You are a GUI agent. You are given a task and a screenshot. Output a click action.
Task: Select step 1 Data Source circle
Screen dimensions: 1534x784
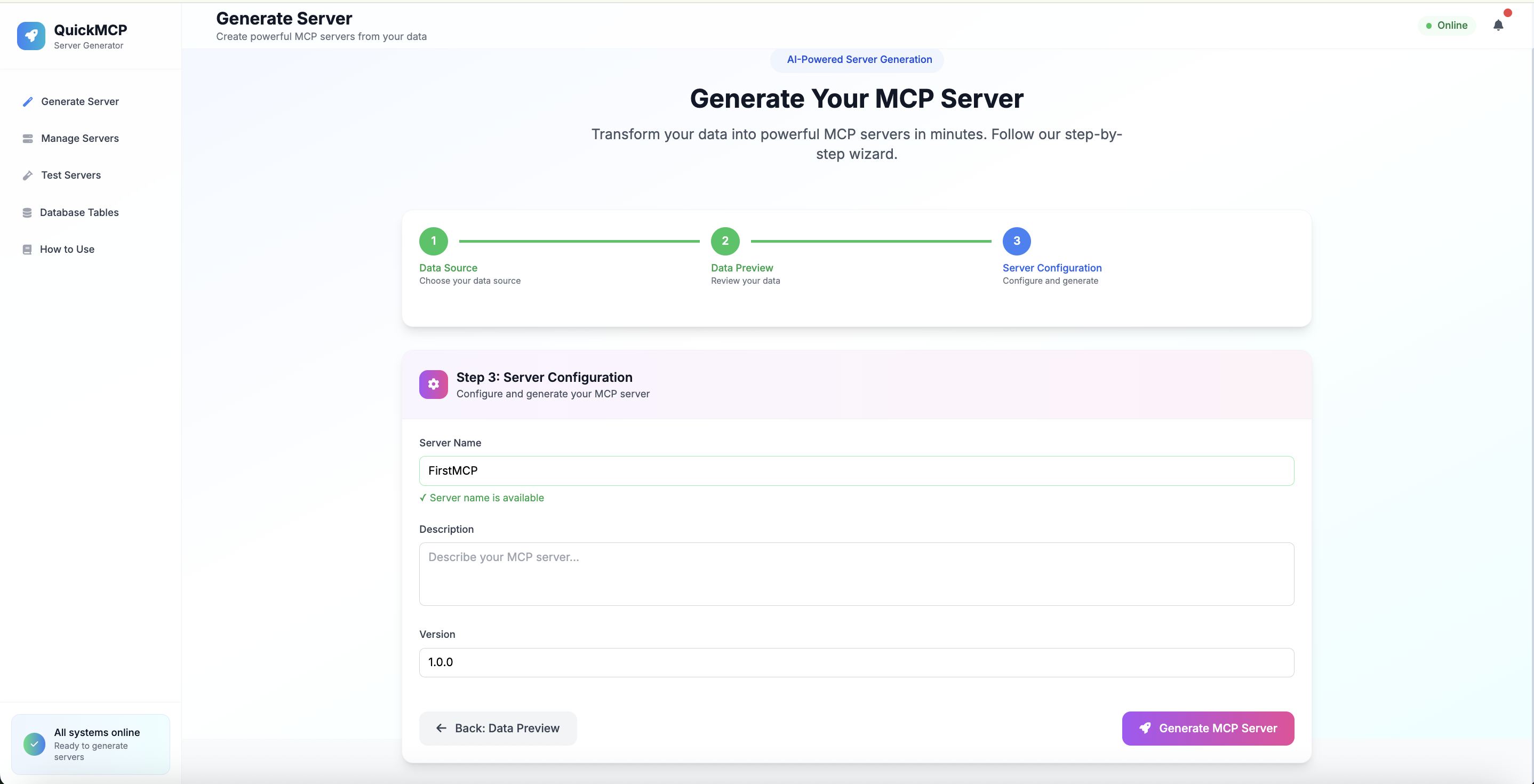tap(433, 241)
